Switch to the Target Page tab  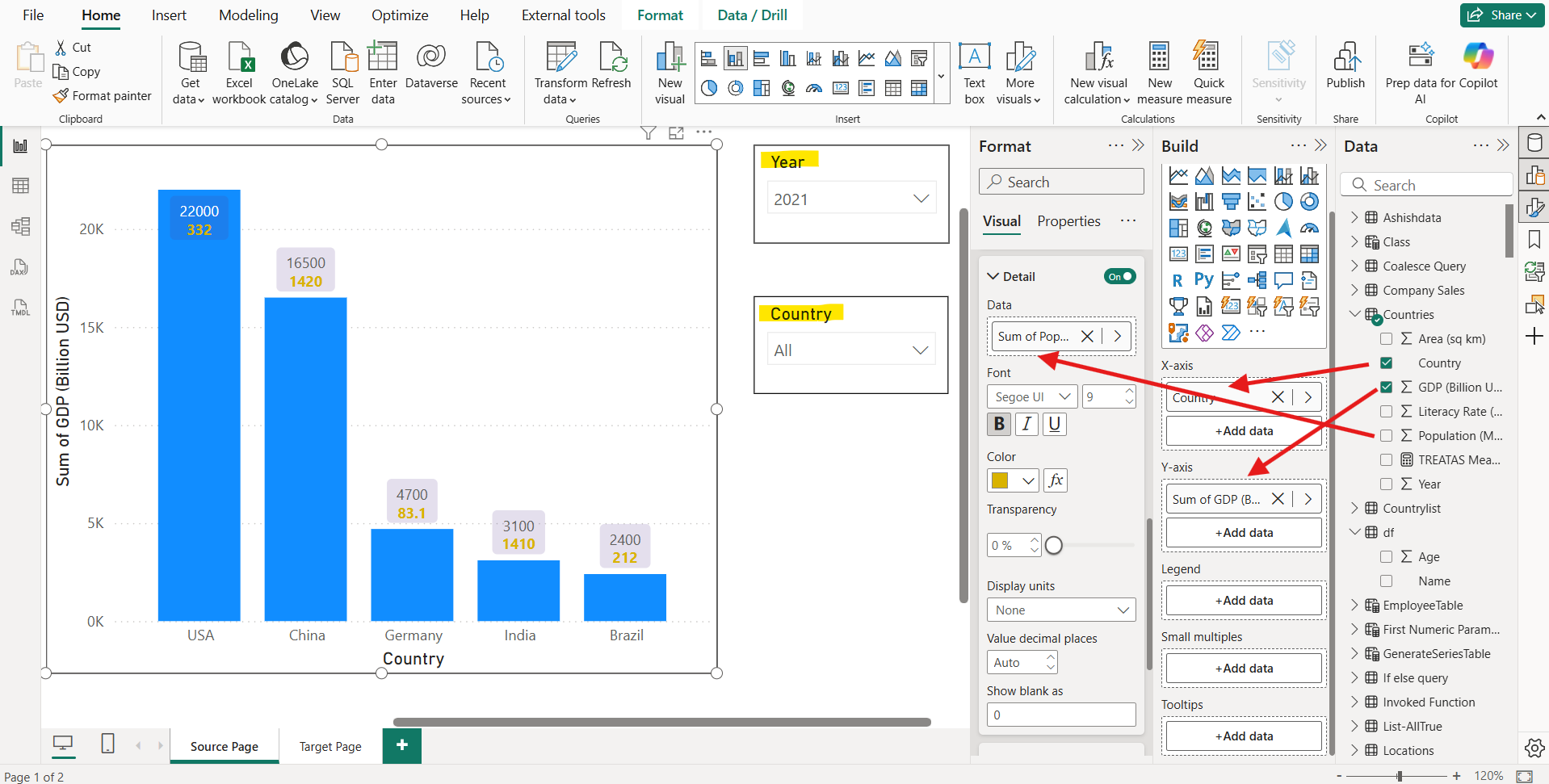[x=330, y=747]
